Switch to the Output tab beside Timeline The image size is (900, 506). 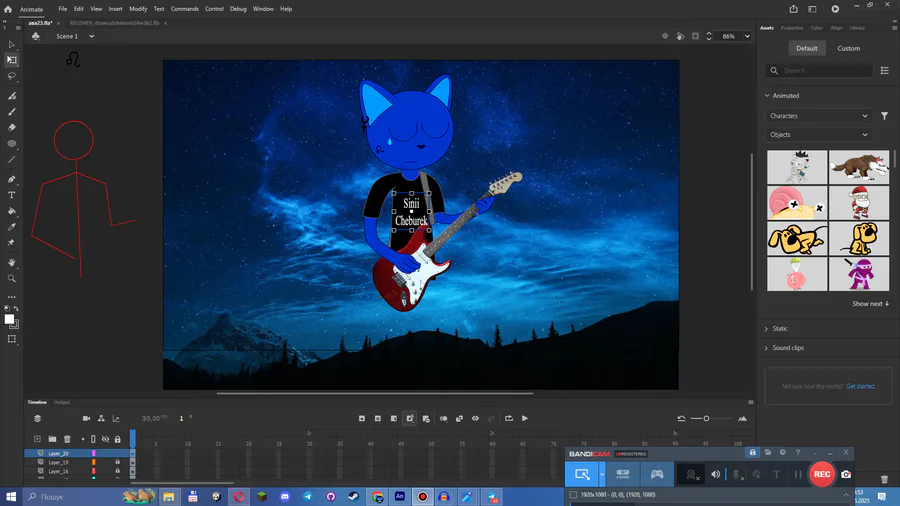(x=61, y=402)
